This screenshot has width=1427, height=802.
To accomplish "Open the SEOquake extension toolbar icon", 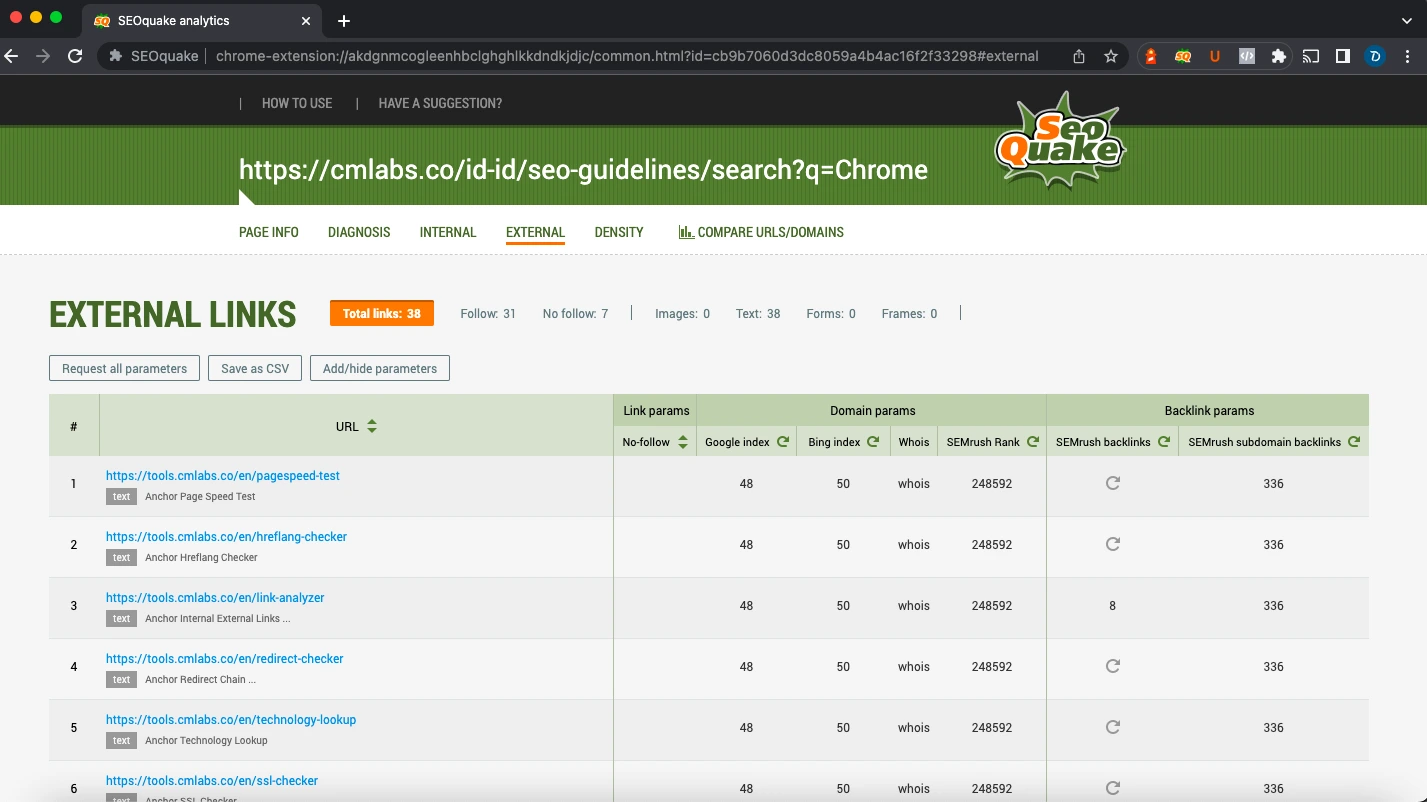I will (1182, 57).
